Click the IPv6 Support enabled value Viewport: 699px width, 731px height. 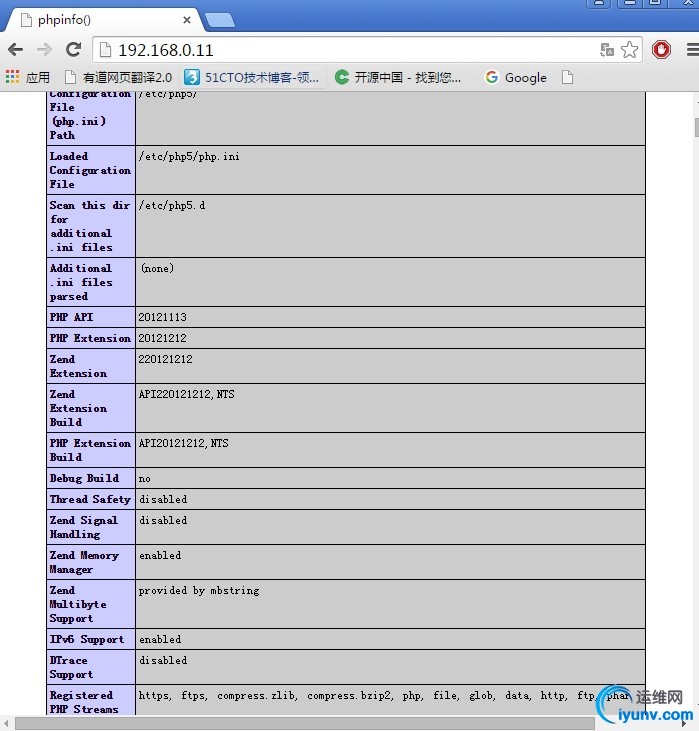[160, 639]
